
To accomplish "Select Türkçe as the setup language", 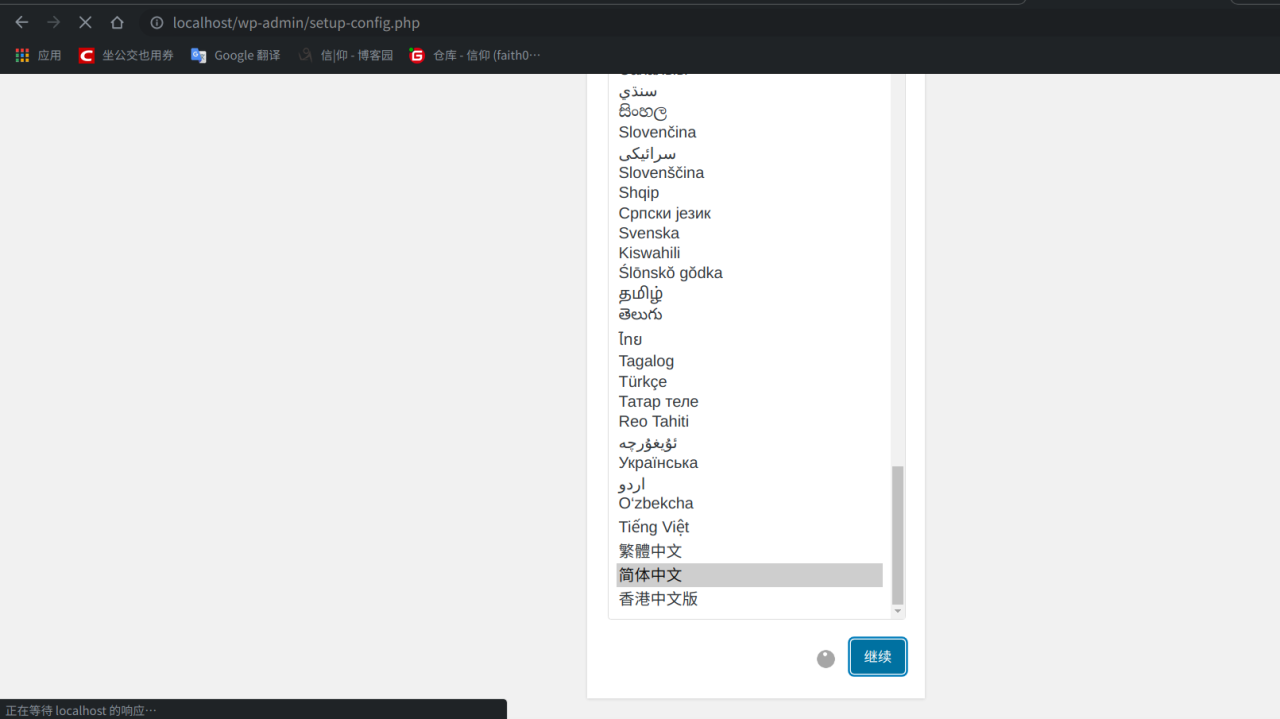I will pos(643,381).
